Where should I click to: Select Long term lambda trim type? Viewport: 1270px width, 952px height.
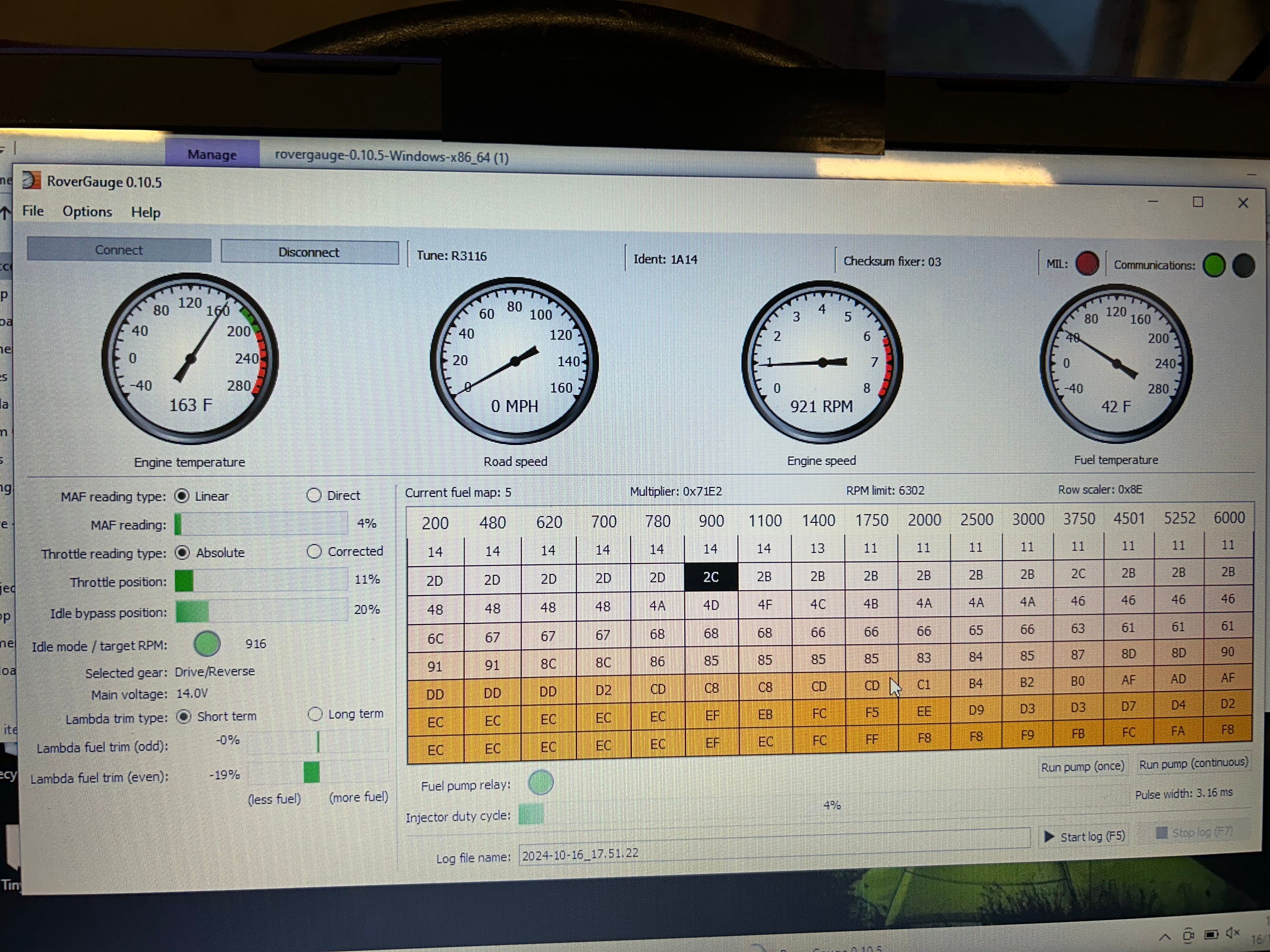tap(315, 714)
